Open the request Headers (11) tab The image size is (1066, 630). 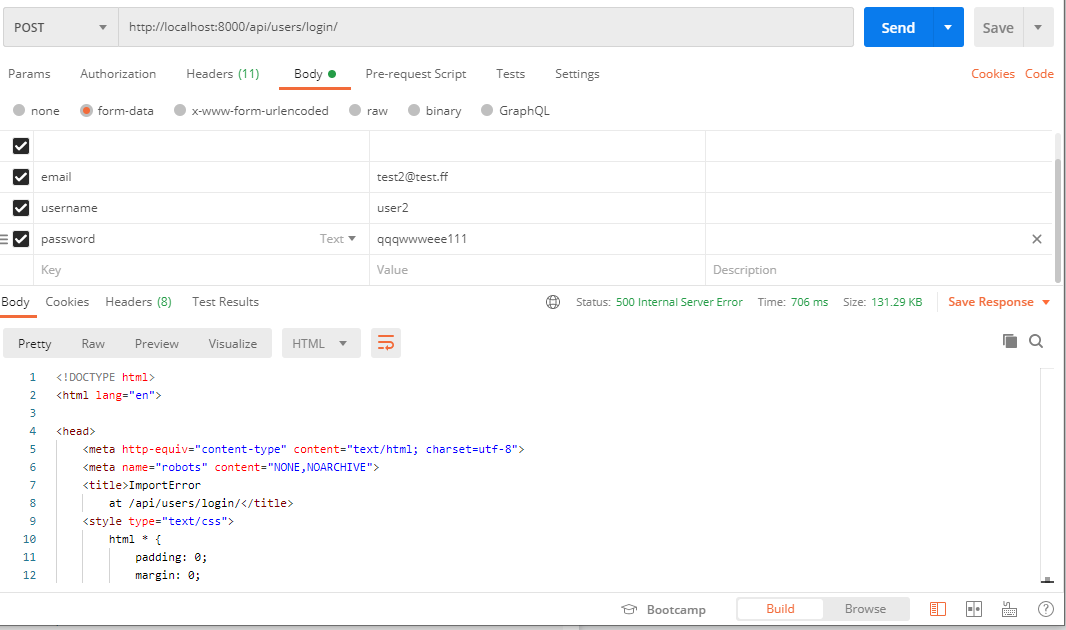[x=223, y=73]
